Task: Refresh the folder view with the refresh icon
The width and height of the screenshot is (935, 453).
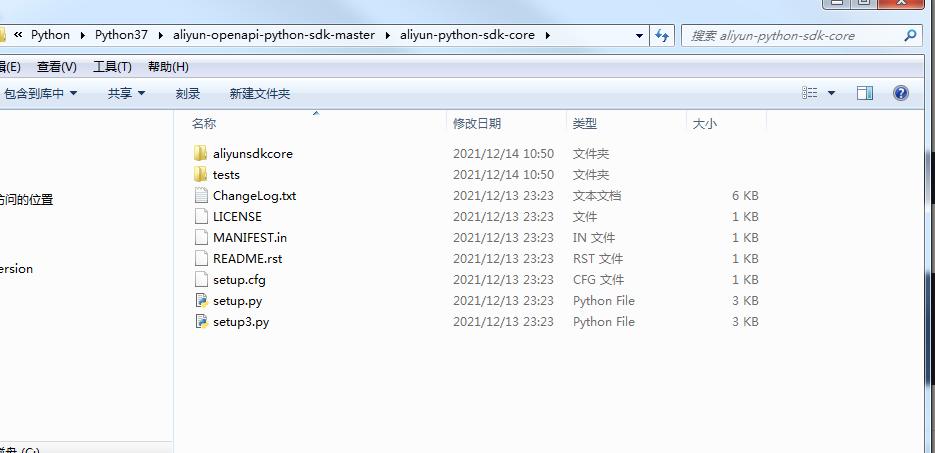Action: 661,35
